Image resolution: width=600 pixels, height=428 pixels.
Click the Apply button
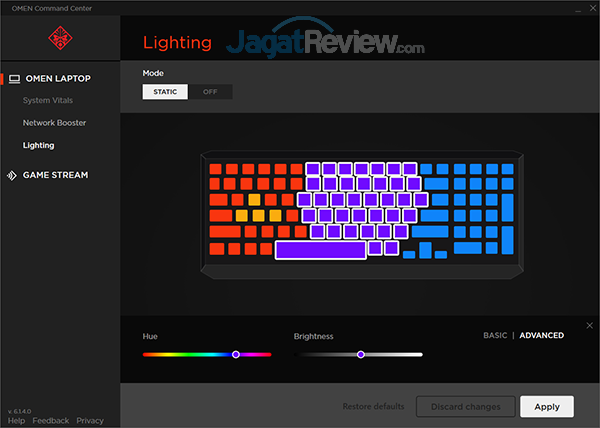click(x=547, y=407)
